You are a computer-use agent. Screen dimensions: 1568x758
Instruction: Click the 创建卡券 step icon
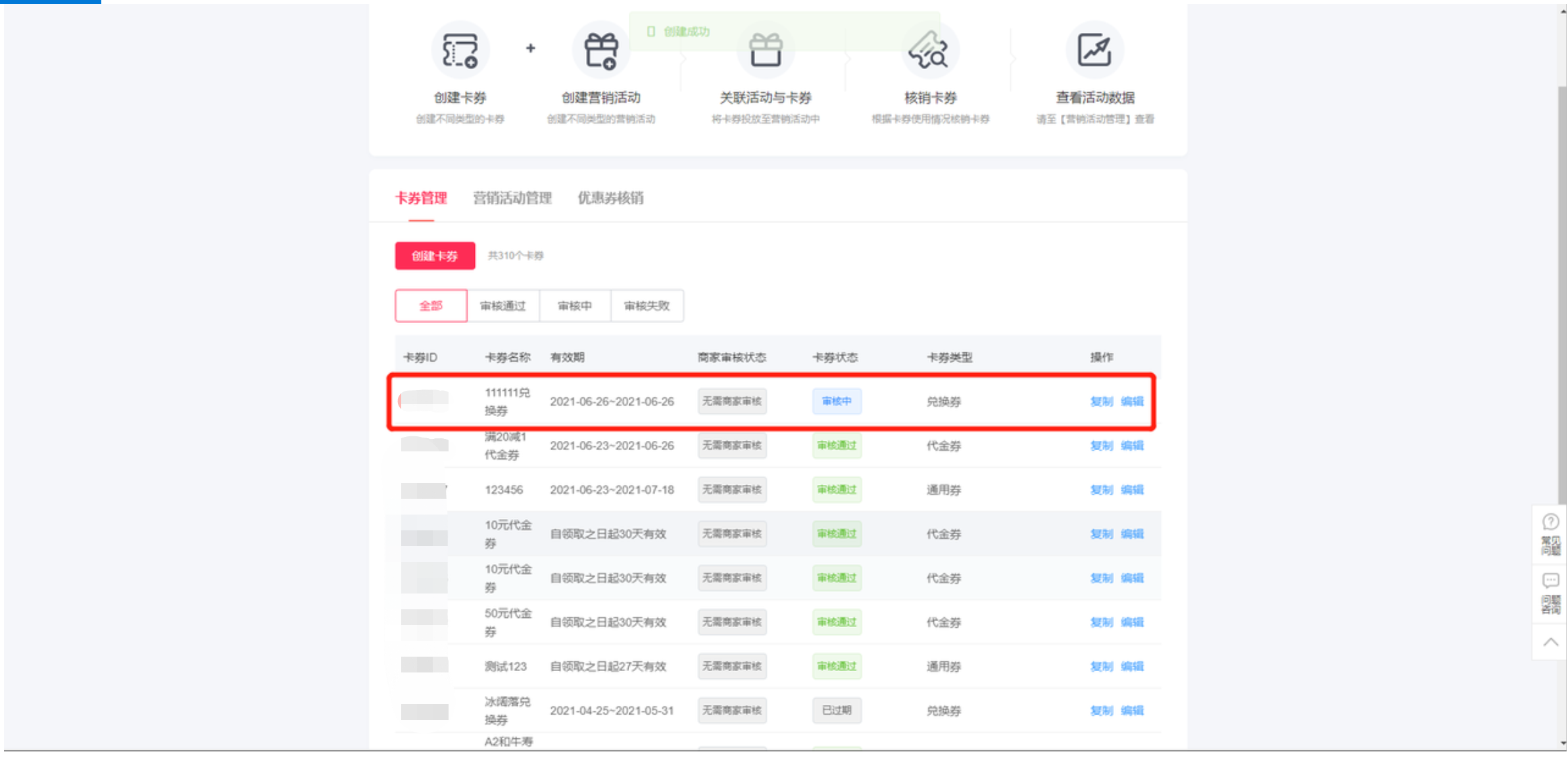(460, 51)
